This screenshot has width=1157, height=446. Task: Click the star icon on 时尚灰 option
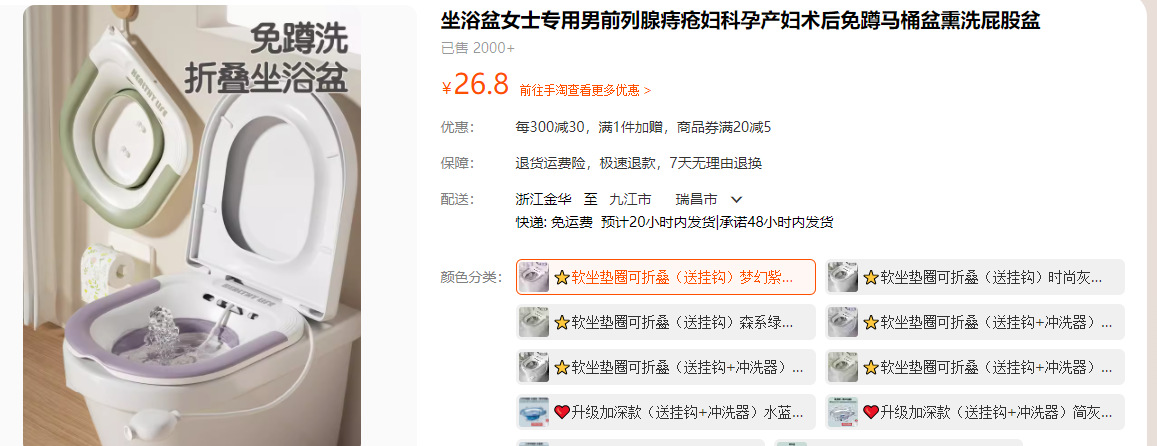tap(871, 278)
